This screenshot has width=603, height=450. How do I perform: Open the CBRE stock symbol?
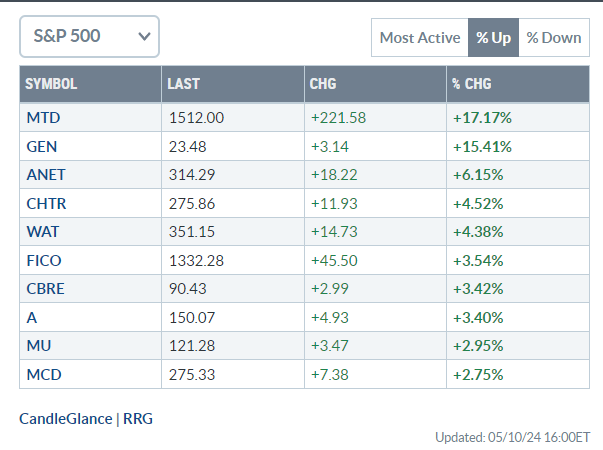[45, 289]
